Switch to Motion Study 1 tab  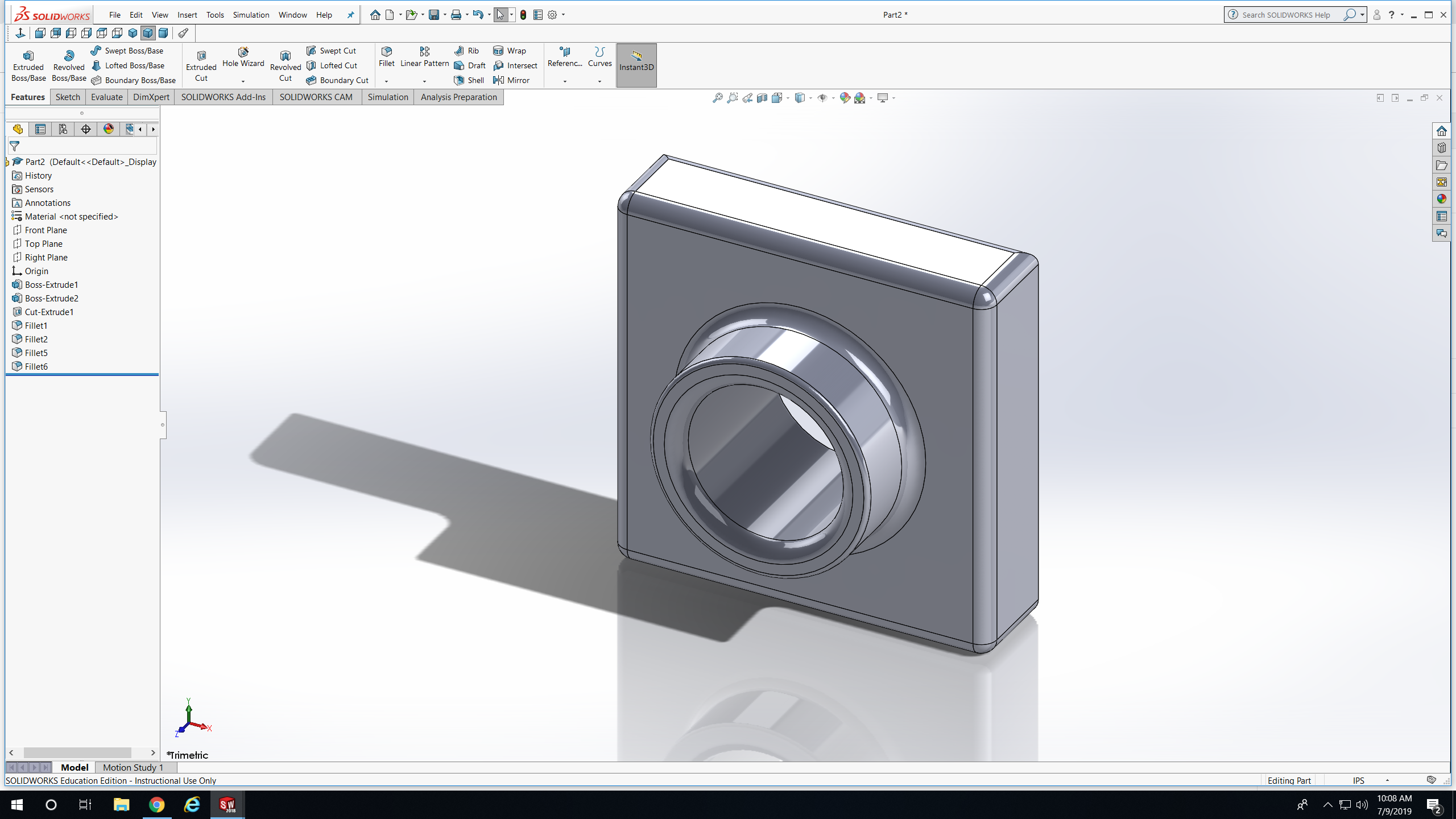(x=133, y=767)
